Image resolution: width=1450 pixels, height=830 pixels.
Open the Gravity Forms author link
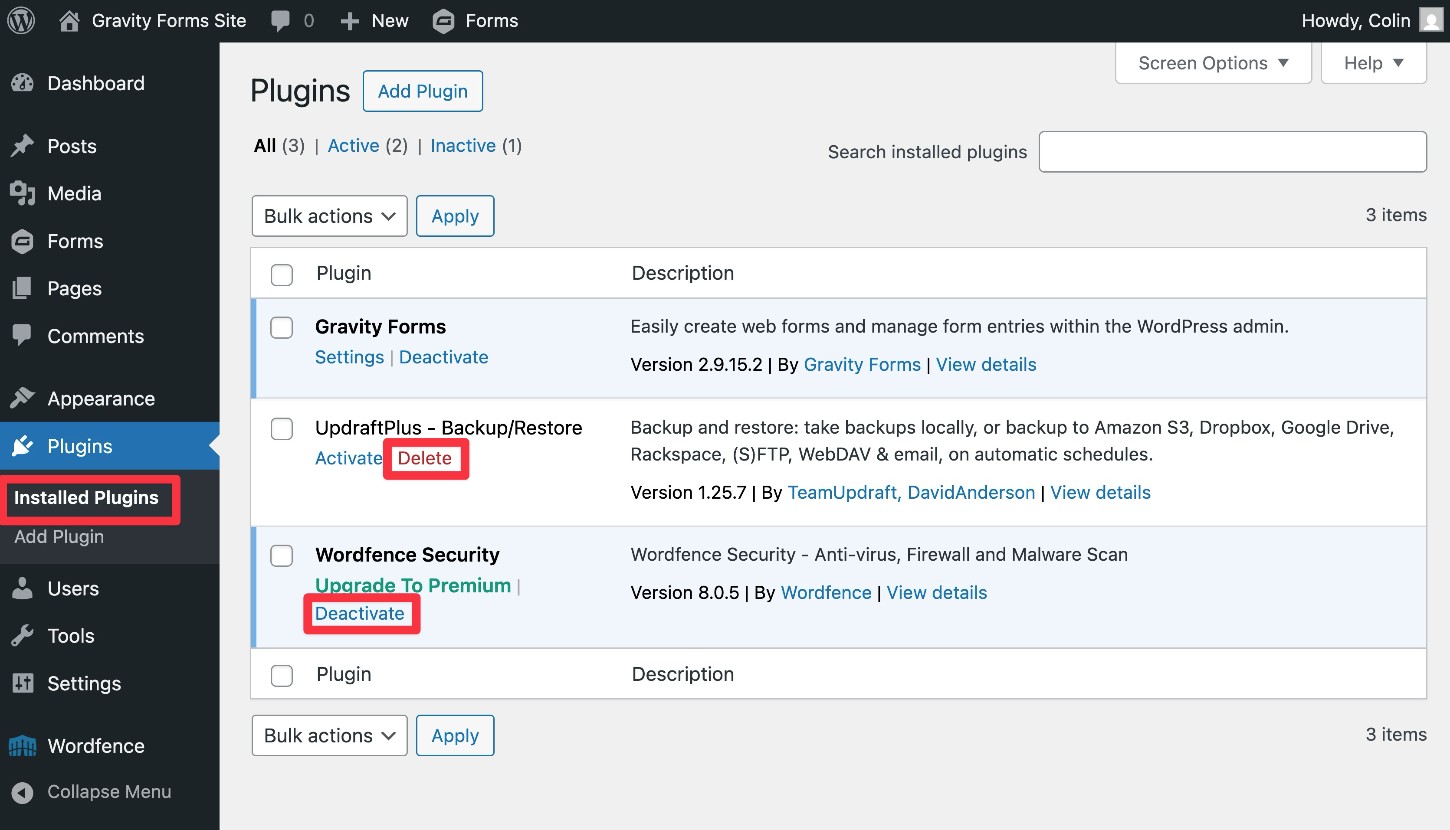coord(862,365)
